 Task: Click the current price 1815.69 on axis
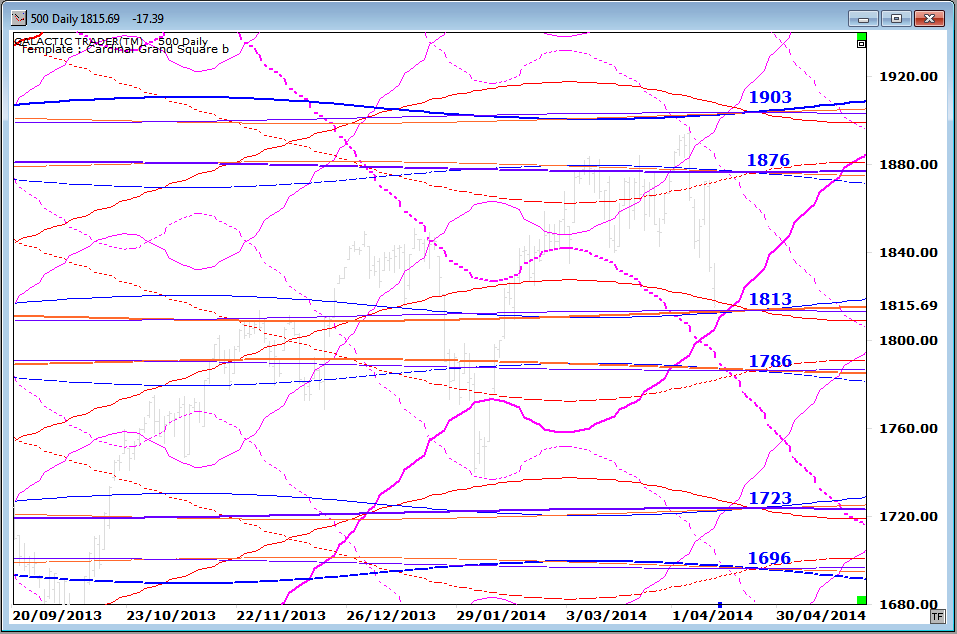point(908,305)
